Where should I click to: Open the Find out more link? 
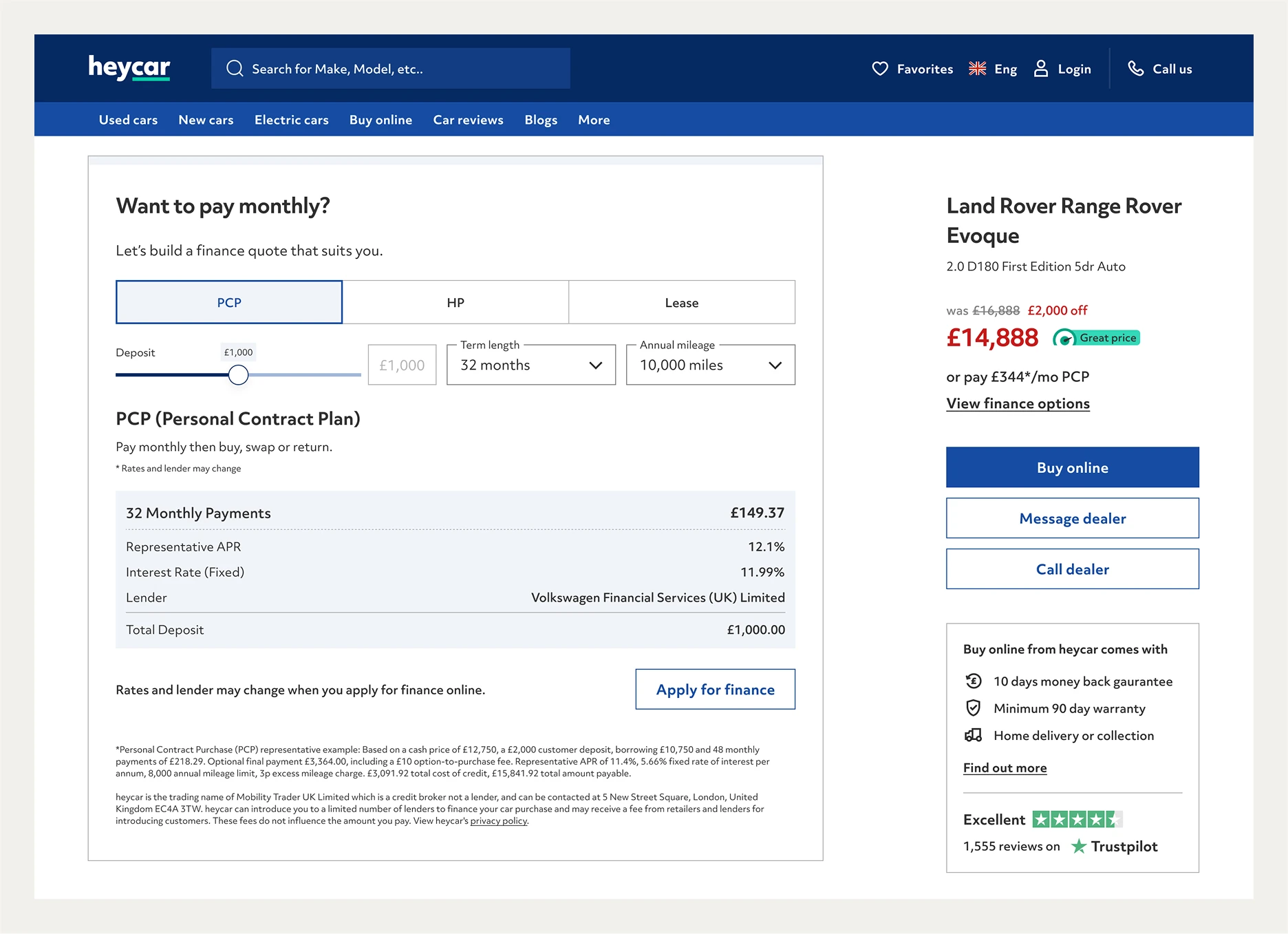click(x=1005, y=767)
